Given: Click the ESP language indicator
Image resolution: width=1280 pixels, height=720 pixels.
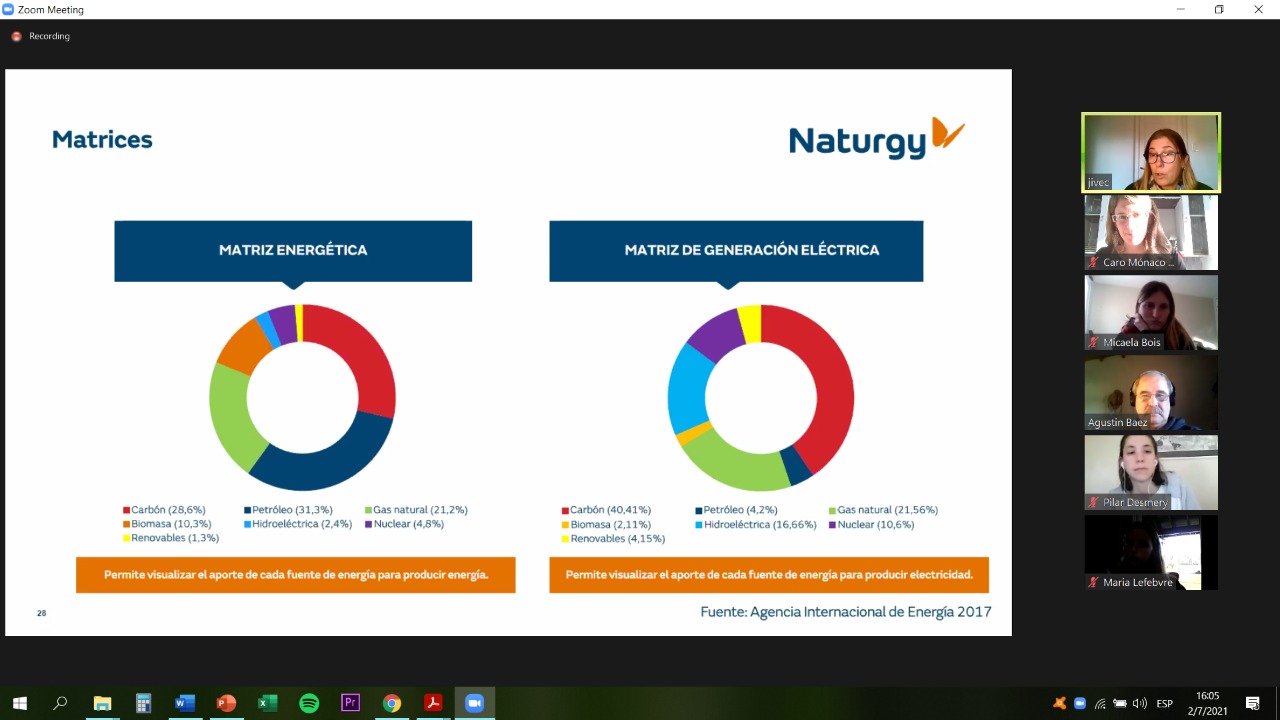Looking at the screenshot, I should [1165, 703].
